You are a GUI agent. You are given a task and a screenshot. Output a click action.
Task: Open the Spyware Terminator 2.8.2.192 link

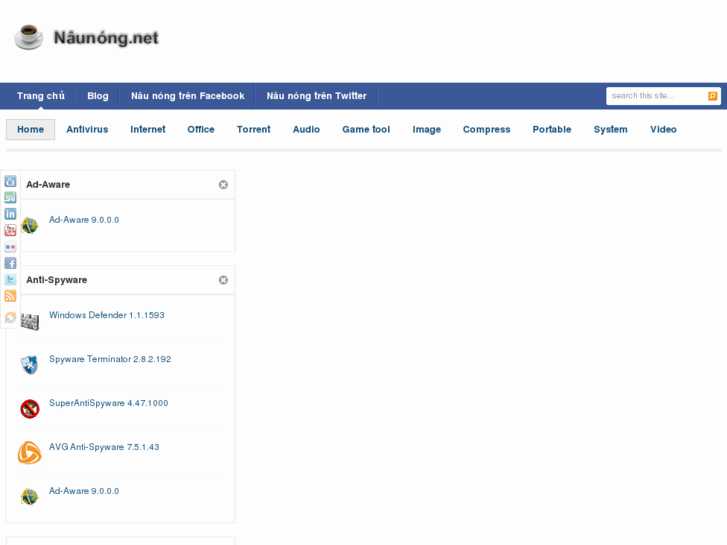click(110, 359)
